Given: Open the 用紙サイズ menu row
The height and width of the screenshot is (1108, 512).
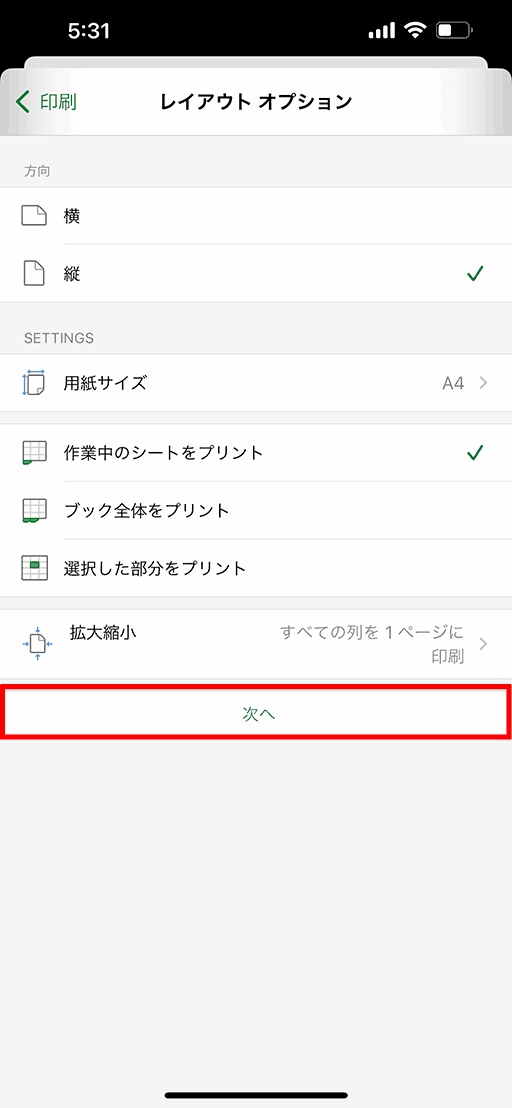Looking at the screenshot, I should click(256, 383).
